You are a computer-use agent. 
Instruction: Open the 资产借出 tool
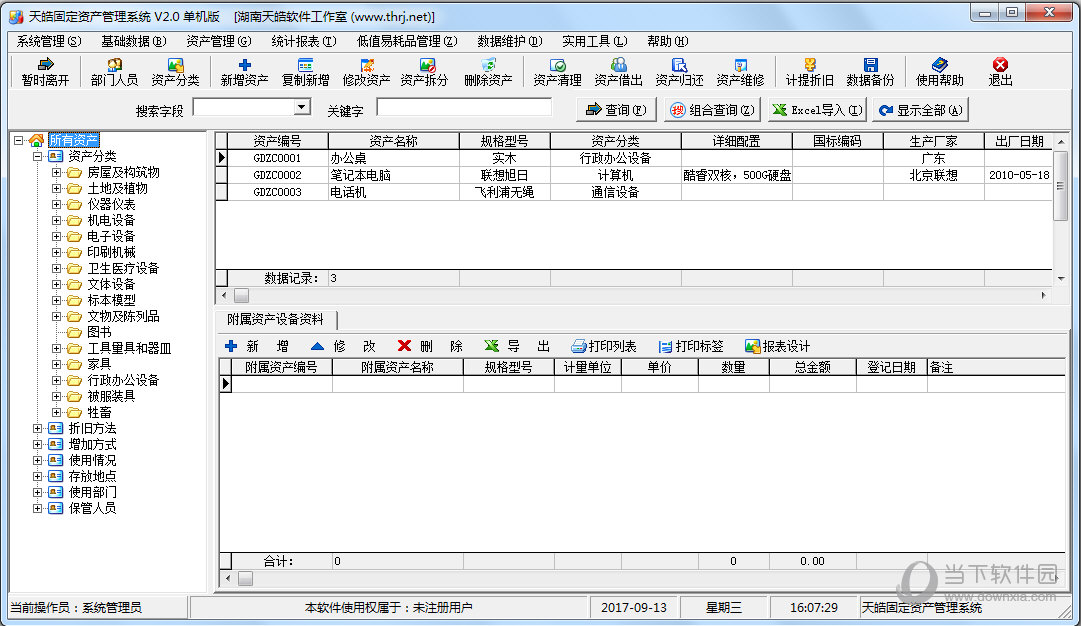(x=618, y=72)
